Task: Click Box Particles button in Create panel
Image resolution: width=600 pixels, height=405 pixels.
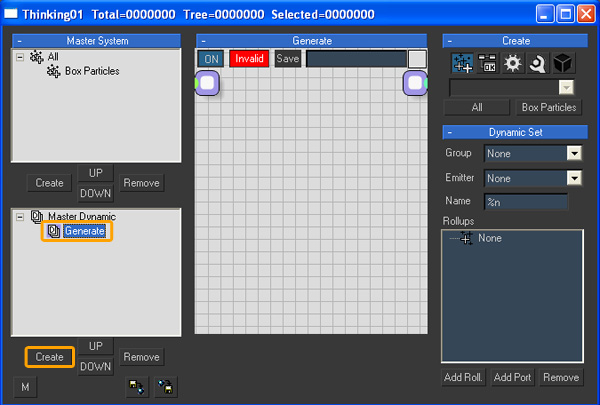Action: 549,108
